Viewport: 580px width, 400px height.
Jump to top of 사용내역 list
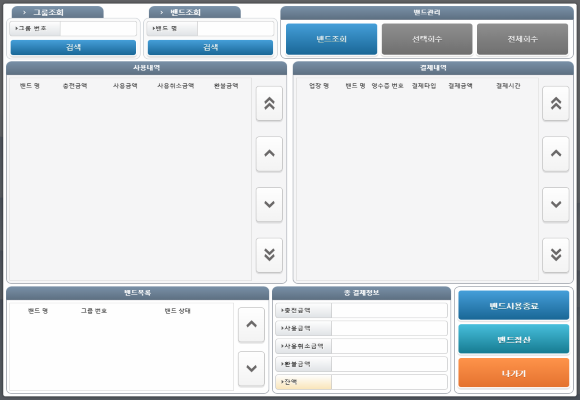tap(269, 103)
